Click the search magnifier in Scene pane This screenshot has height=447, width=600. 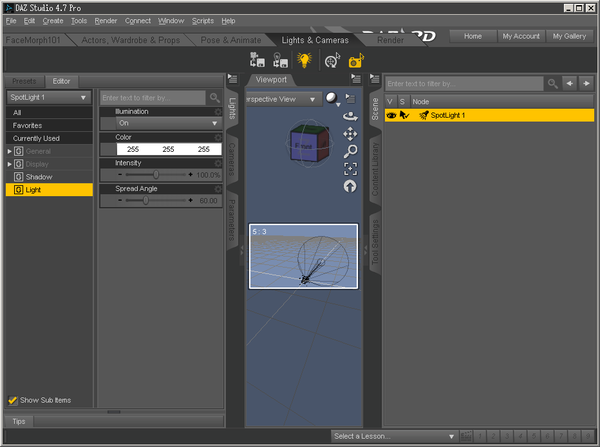pos(552,83)
